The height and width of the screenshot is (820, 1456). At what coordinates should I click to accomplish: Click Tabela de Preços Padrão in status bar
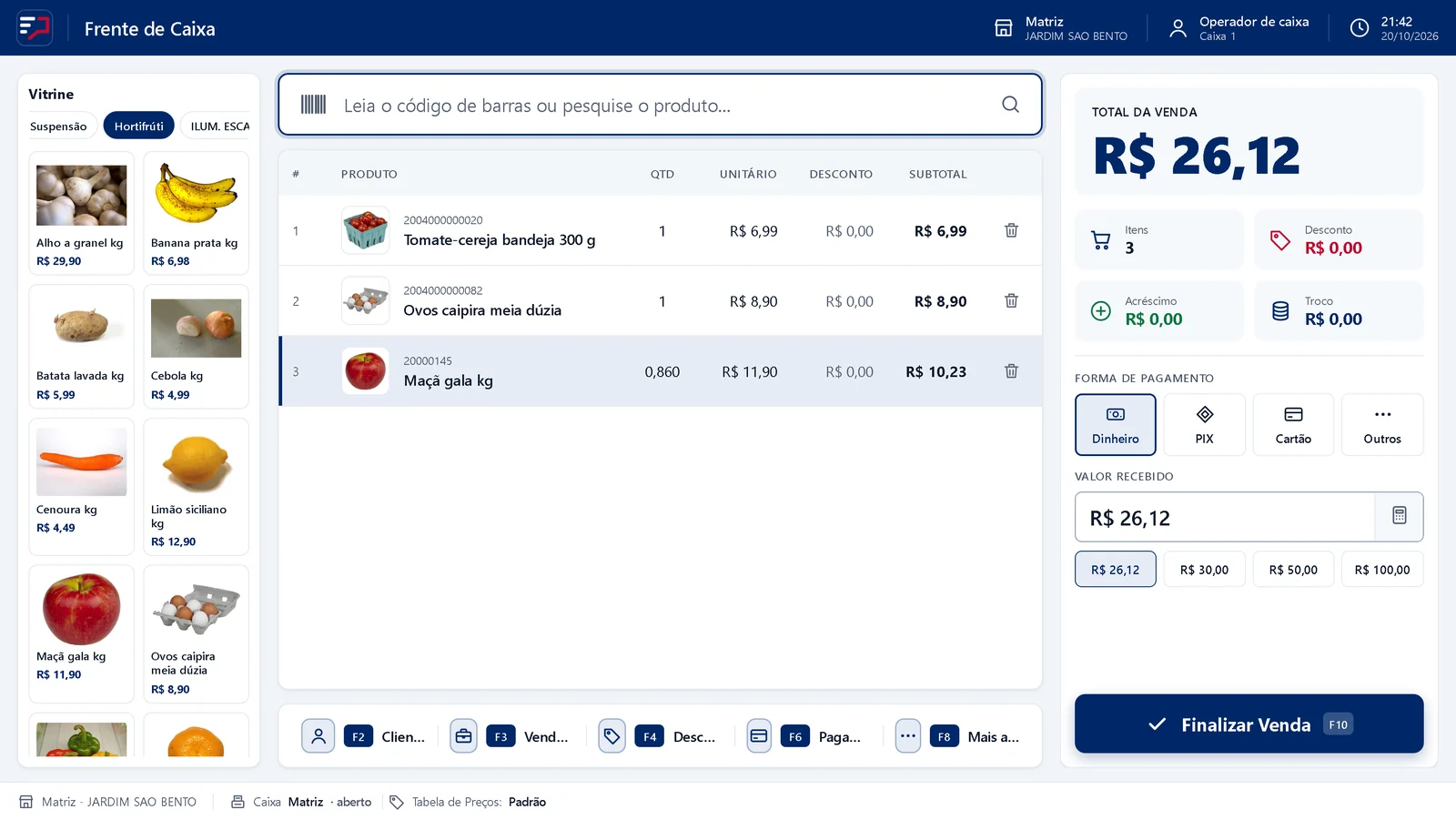[468, 802]
